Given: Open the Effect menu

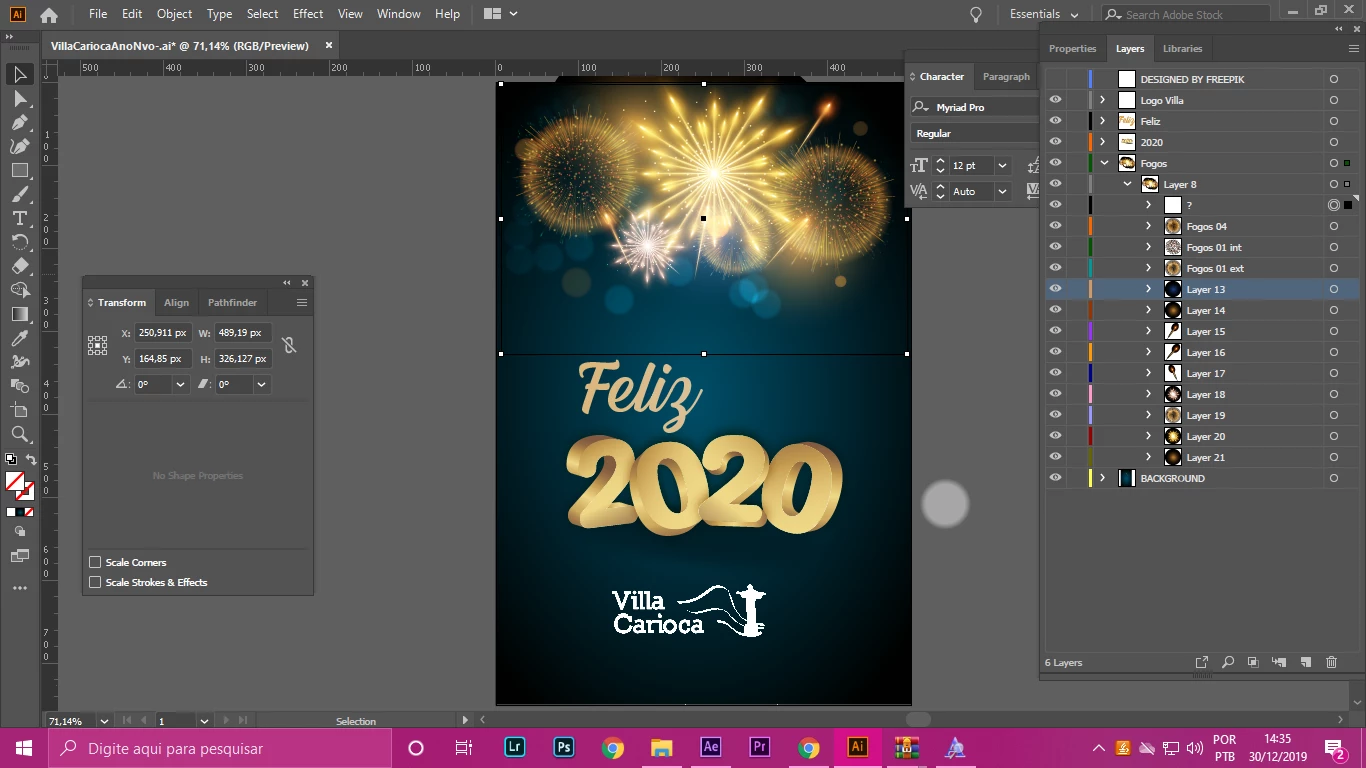Looking at the screenshot, I should click(308, 14).
